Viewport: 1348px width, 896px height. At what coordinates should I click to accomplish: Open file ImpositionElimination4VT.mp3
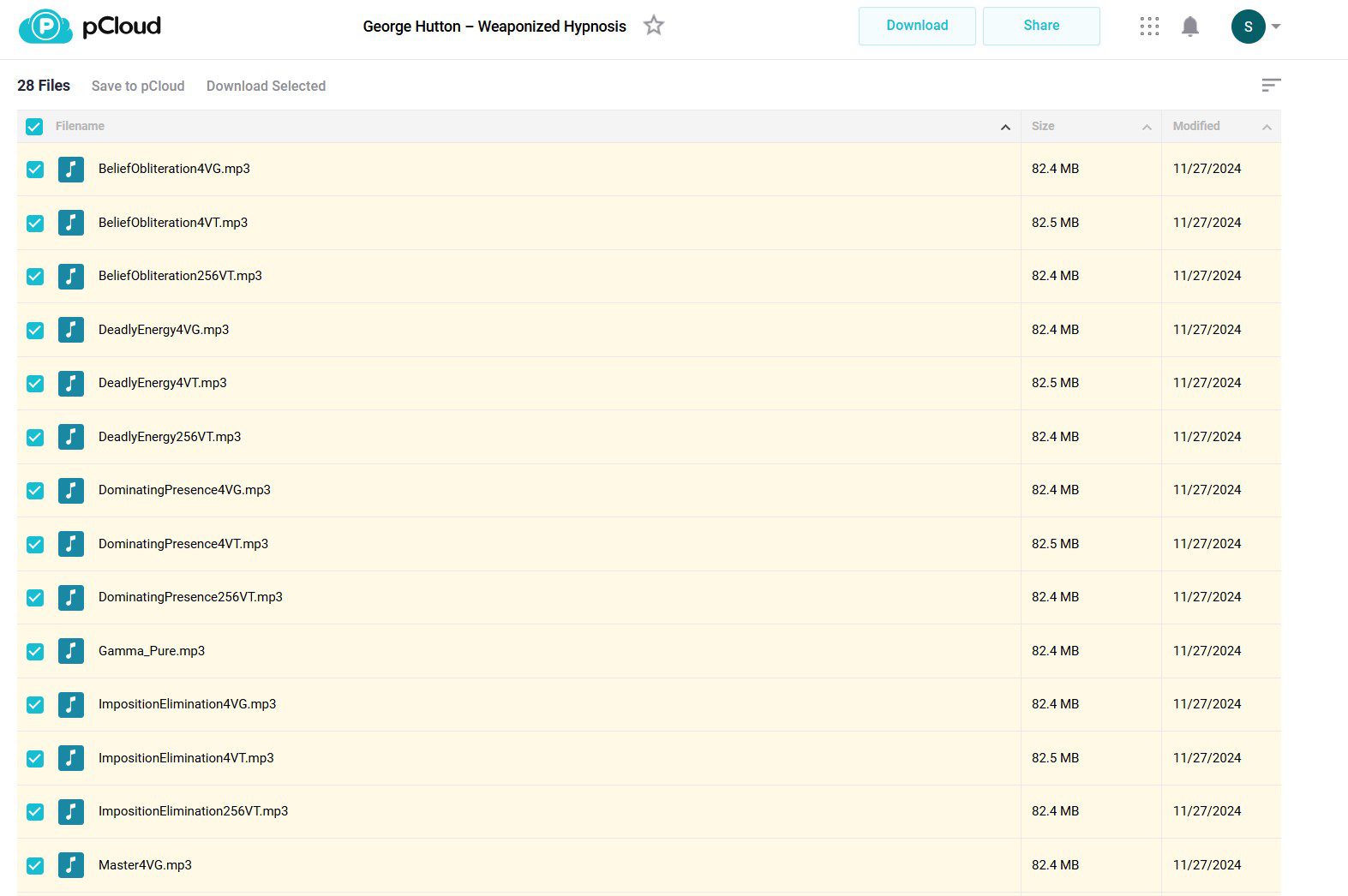coord(186,758)
